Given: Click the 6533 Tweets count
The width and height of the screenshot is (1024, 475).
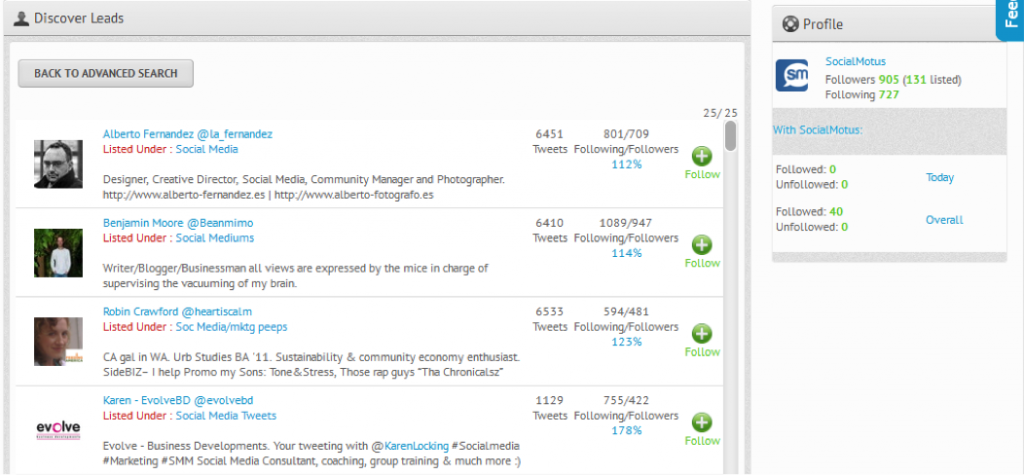Looking at the screenshot, I should pos(549,312).
